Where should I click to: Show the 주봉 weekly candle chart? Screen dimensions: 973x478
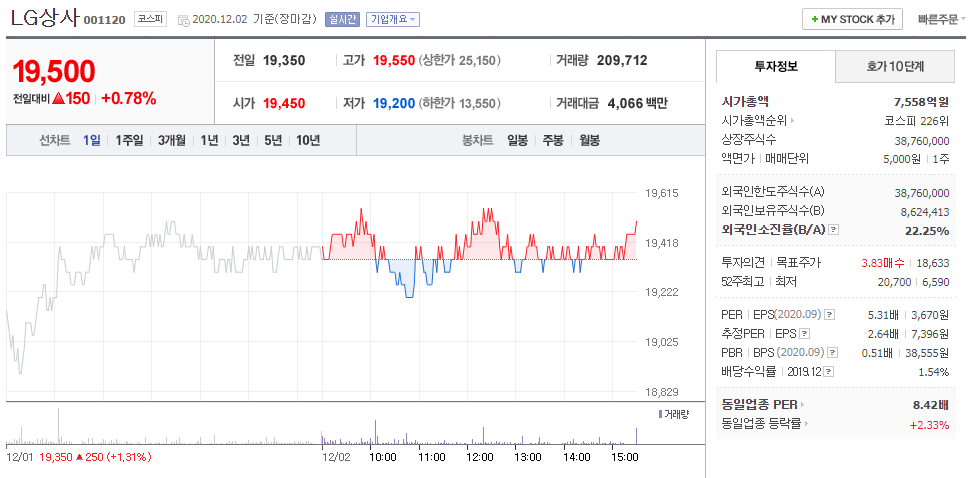click(x=553, y=140)
